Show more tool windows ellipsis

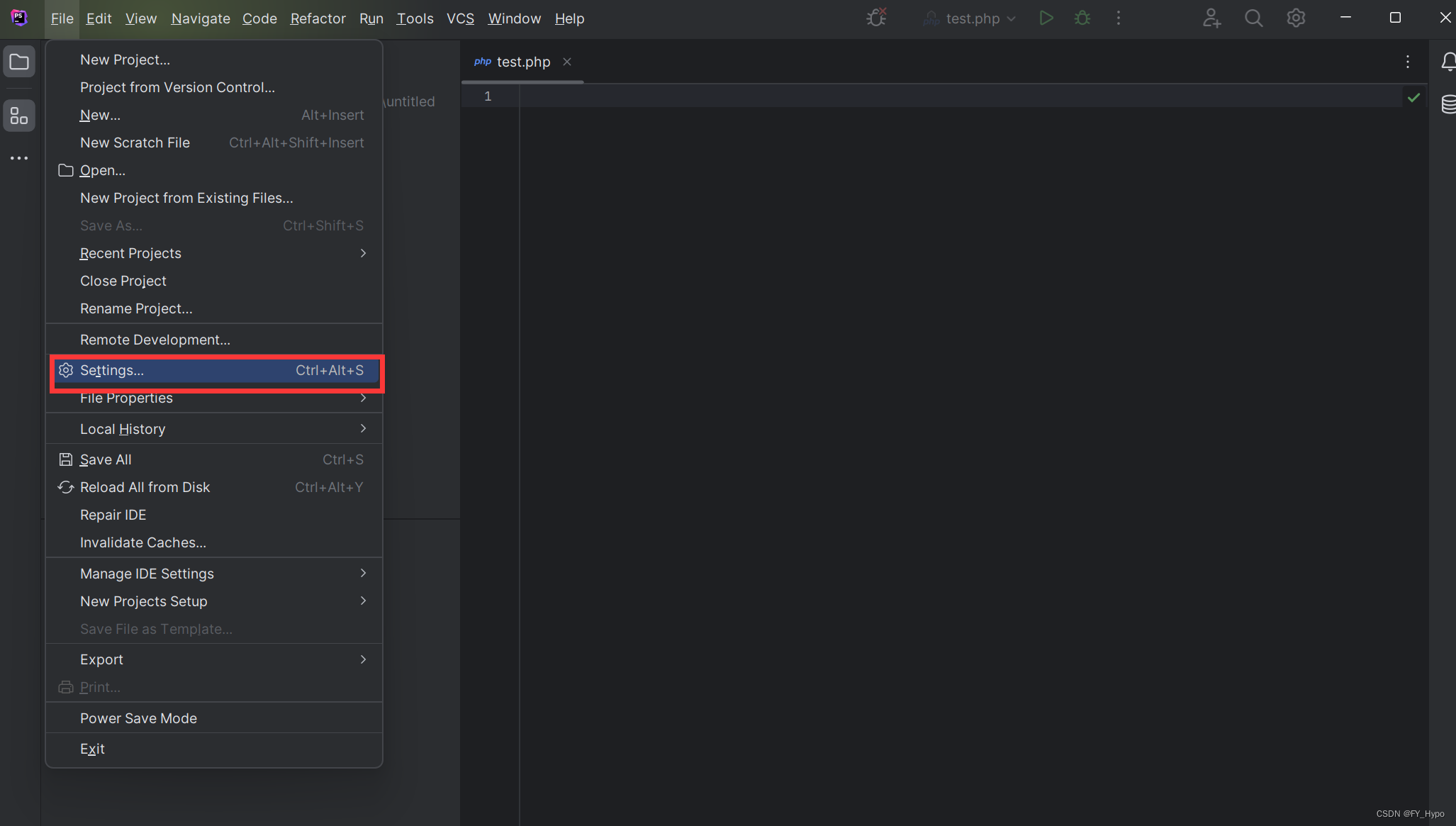tap(19, 158)
